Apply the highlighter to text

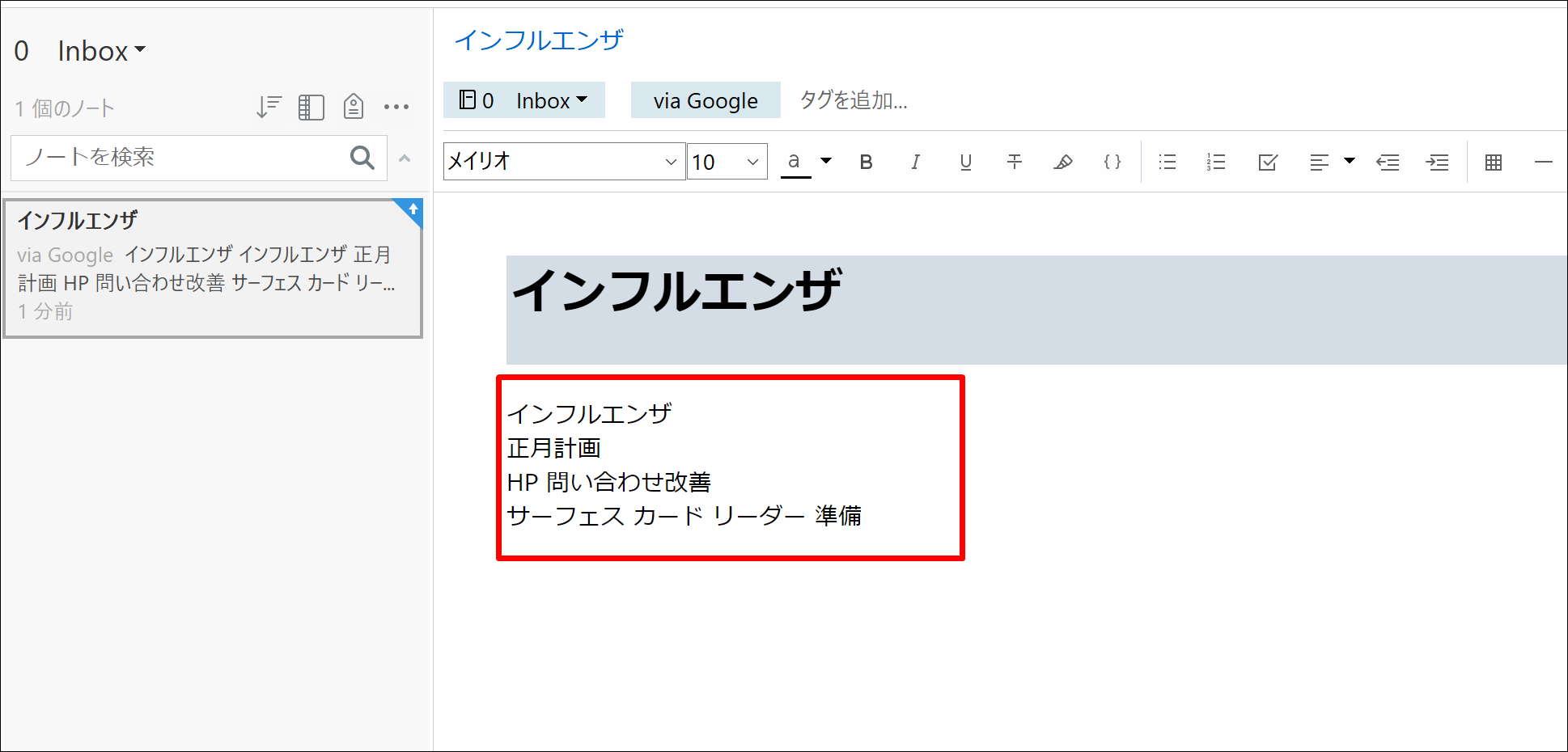[1063, 162]
